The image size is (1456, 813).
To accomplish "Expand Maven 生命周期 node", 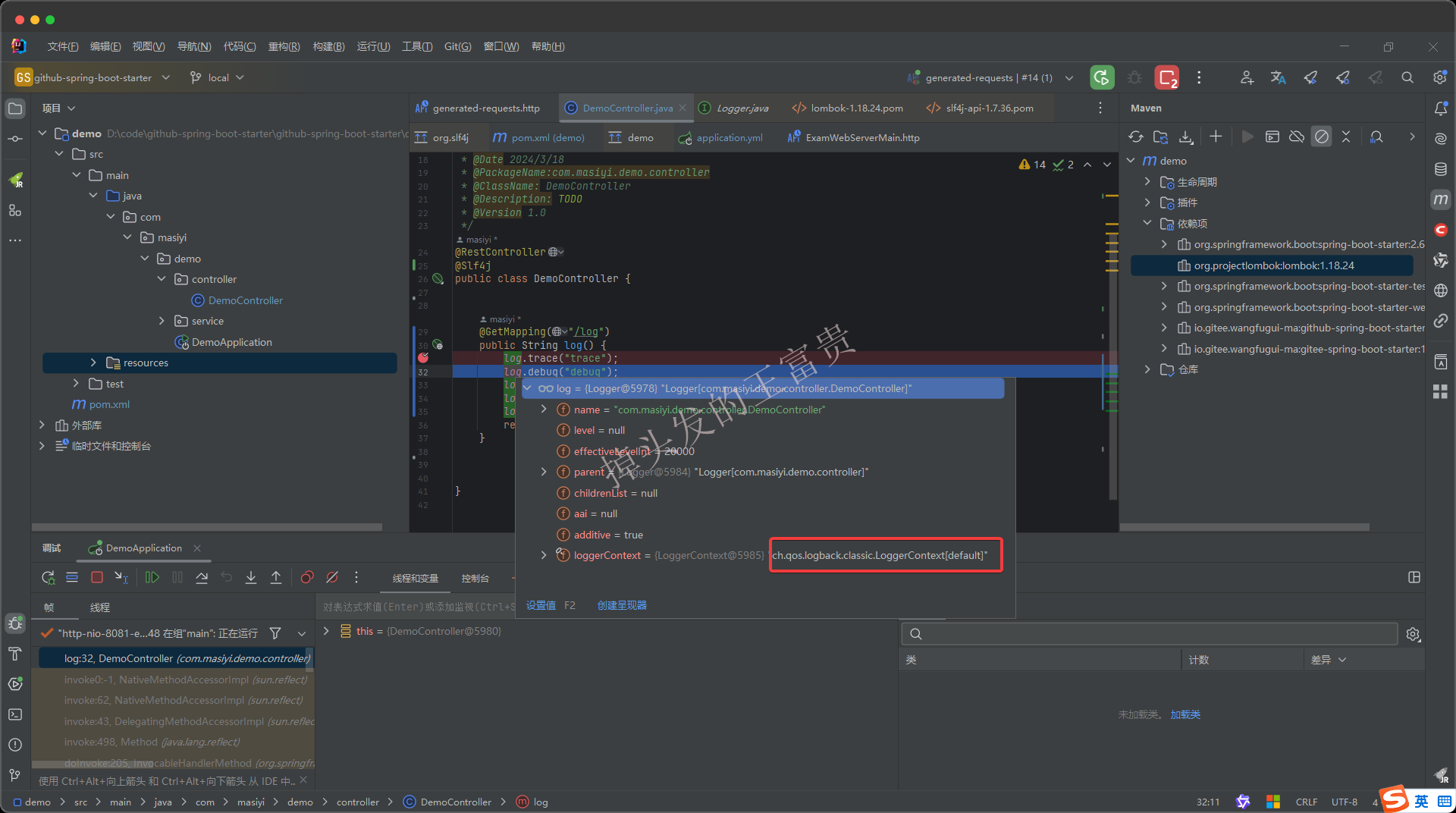I will pos(1147,182).
